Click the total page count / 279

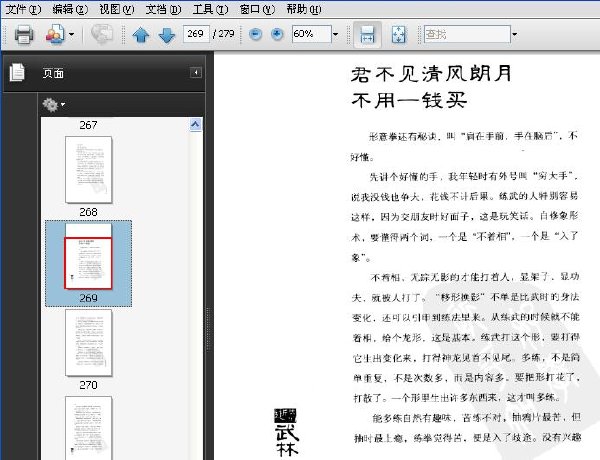tap(224, 34)
